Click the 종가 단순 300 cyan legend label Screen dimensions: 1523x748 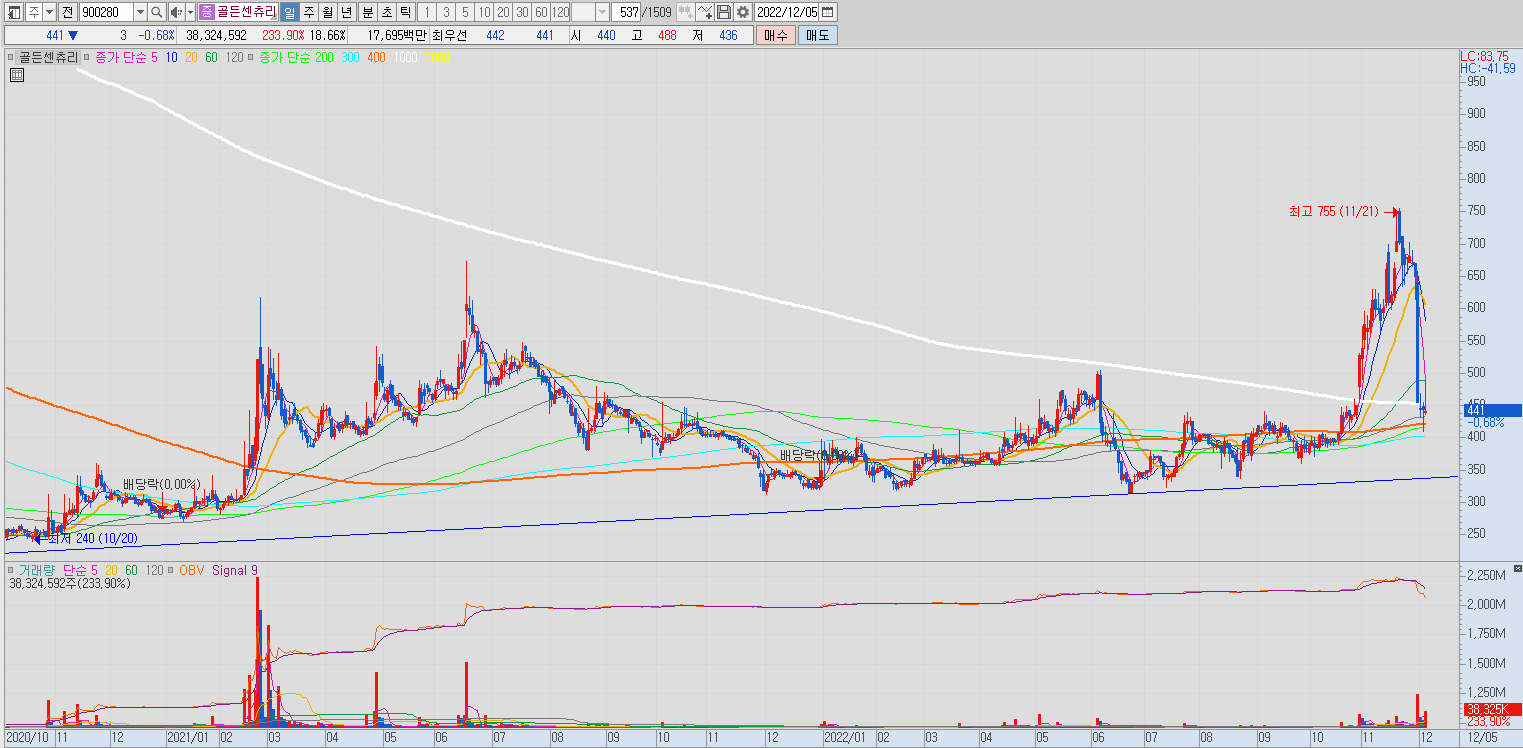click(x=350, y=57)
